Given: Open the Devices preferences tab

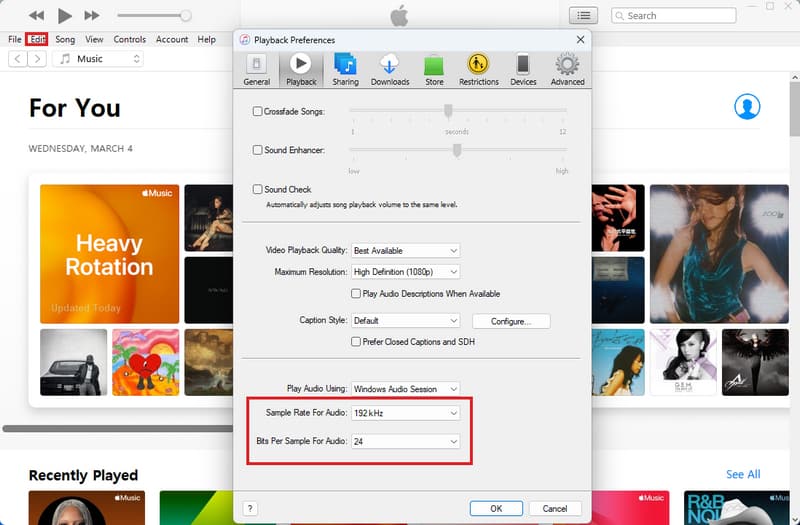Looking at the screenshot, I should [x=523, y=69].
